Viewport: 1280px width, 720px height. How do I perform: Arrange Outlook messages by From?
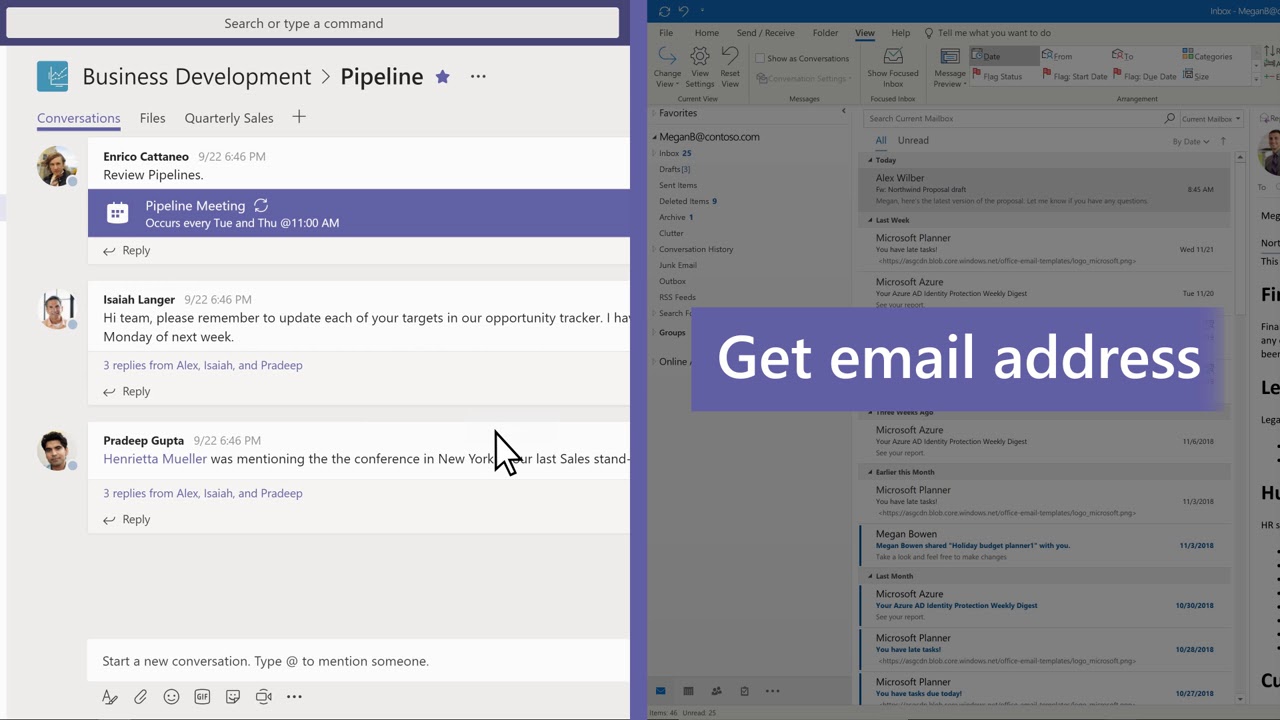[x=1057, y=56]
